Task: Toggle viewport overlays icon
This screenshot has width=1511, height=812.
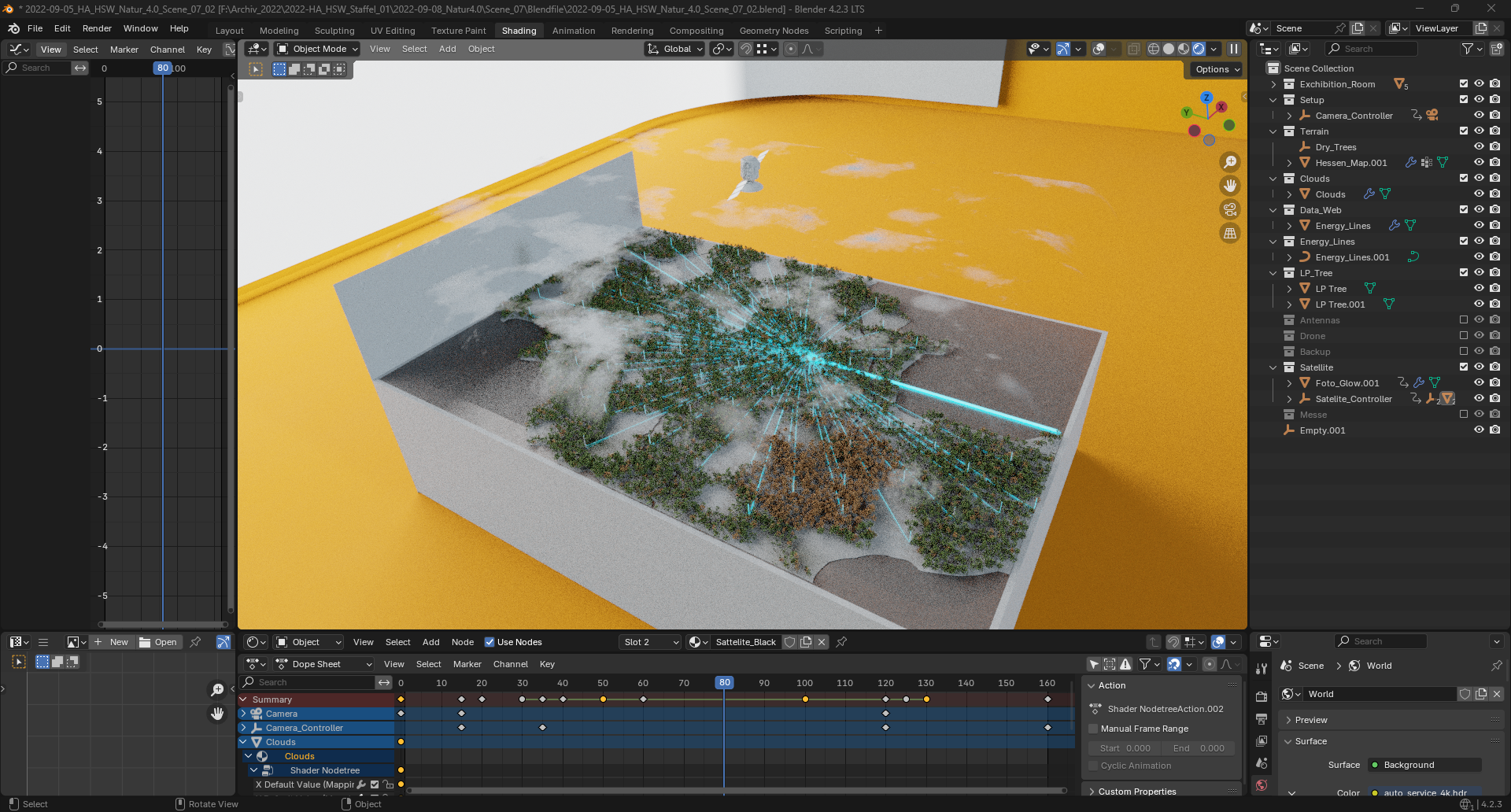Action: tap(1099, 49)
